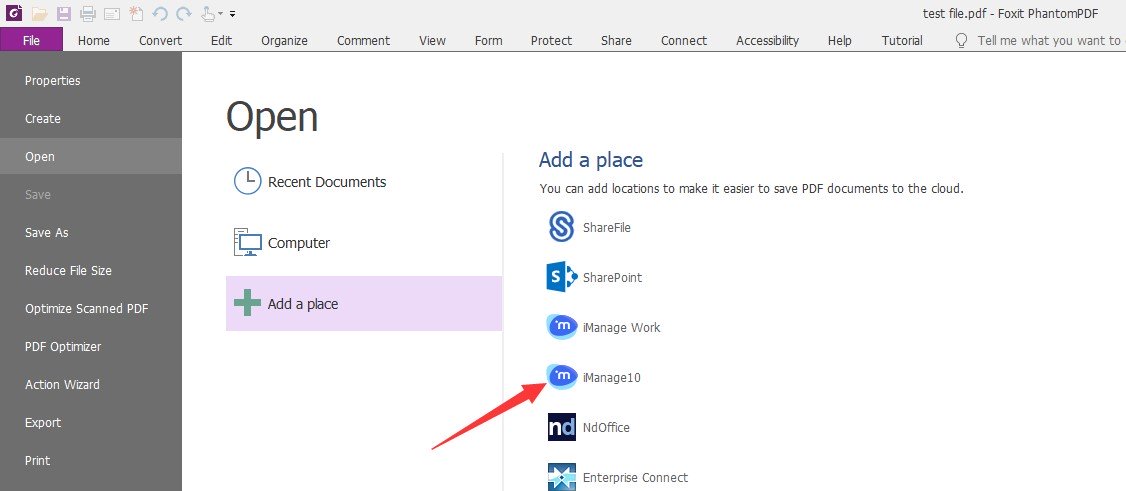Select Optimize Scanned PDF in the sidebar
This screenshot has height=491, width=1126.
pos(90,309)
